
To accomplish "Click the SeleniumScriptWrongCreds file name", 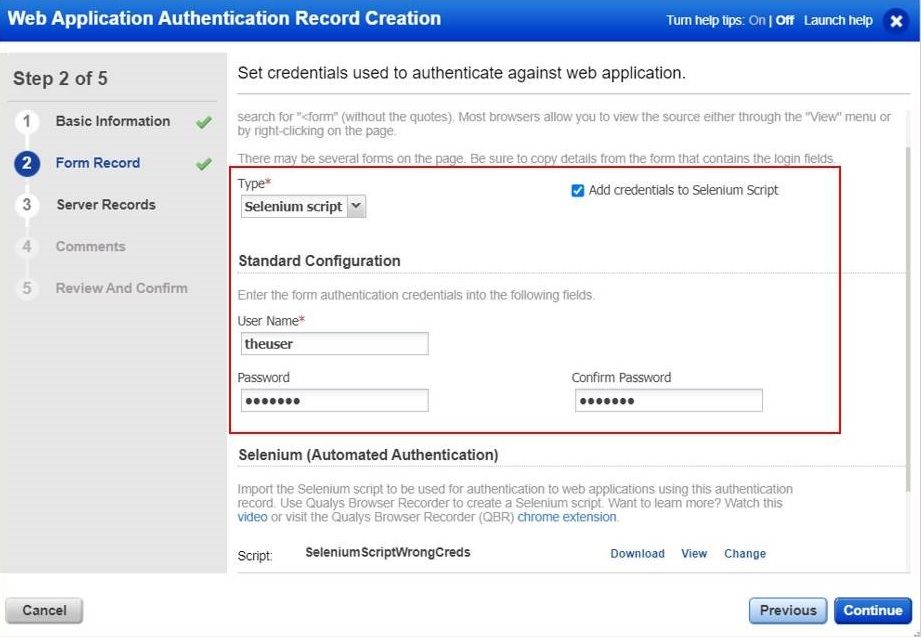I will (388, 552).
